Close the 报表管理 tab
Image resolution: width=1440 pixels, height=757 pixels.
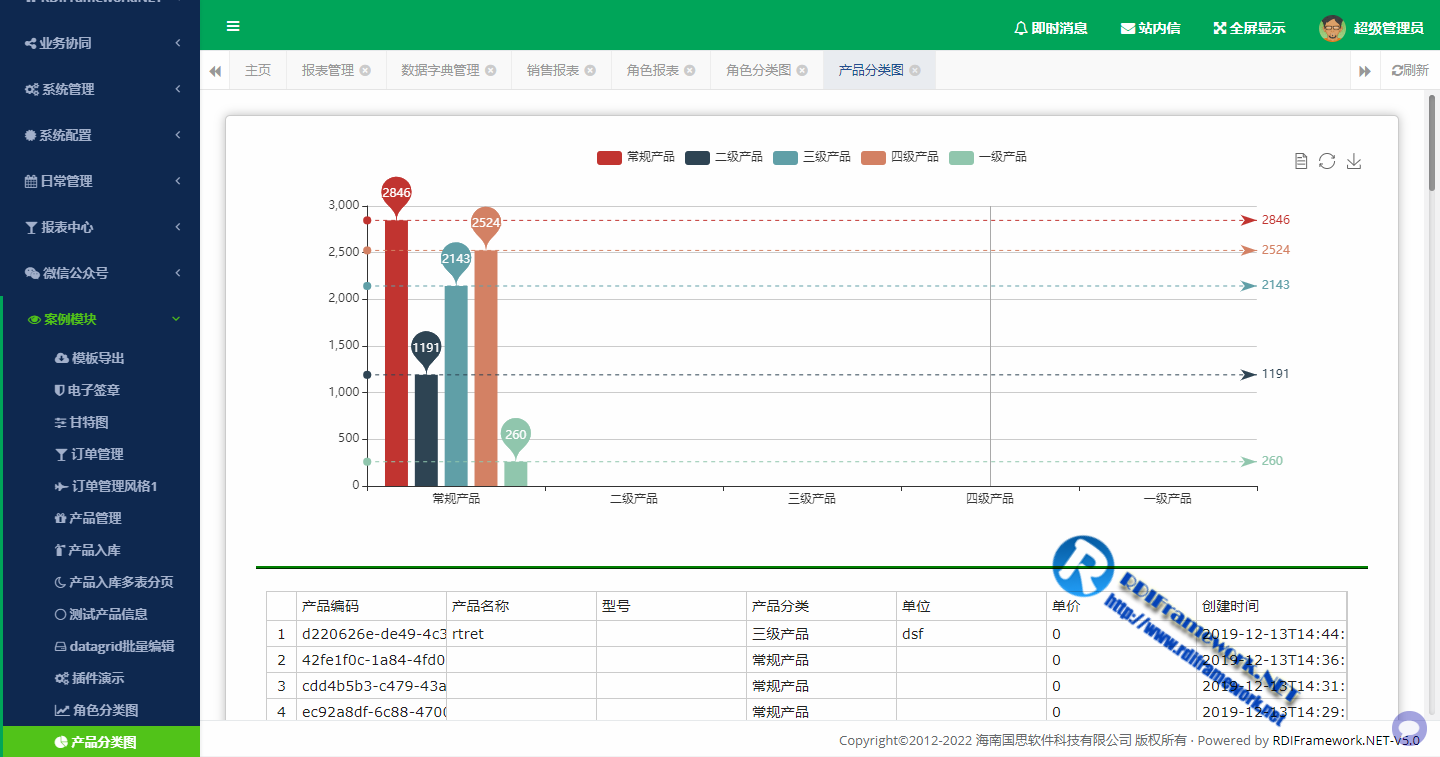(x=365, y=70)
